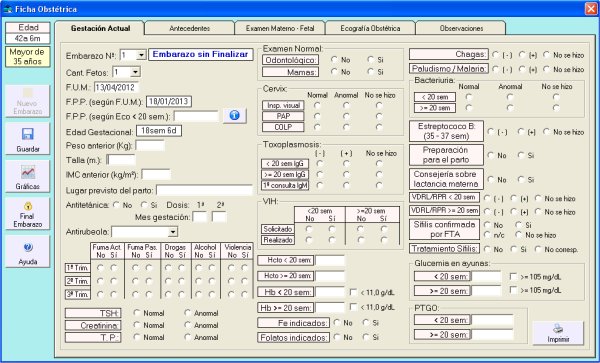Click the Embarazo sin Finalizar label

pyautogui.click(x=201, y=54)
